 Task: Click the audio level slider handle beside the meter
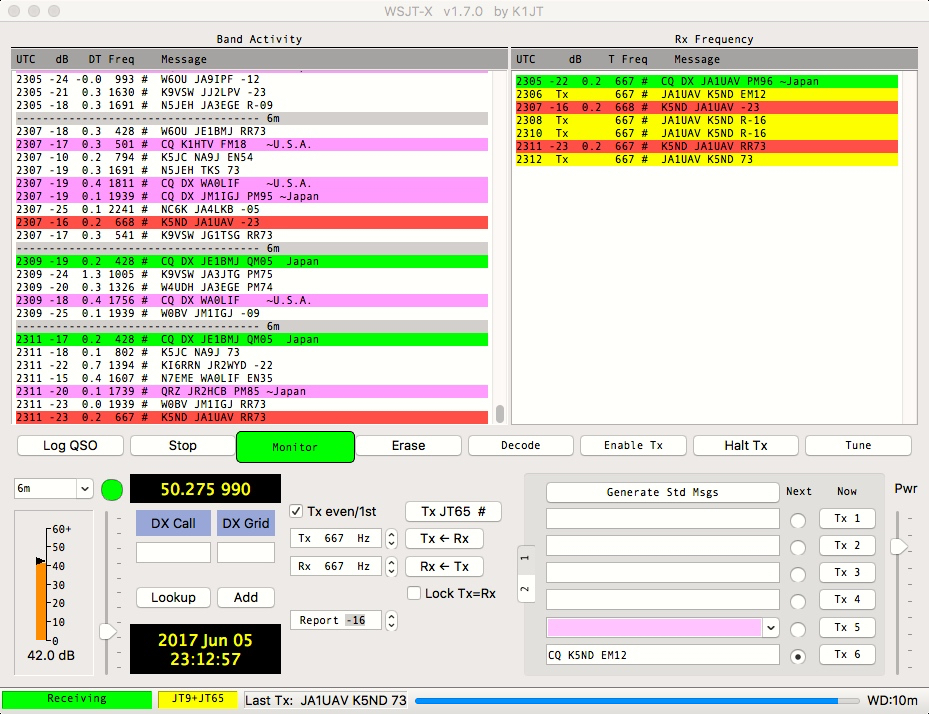pyautogui.click(x=108, y=632)
